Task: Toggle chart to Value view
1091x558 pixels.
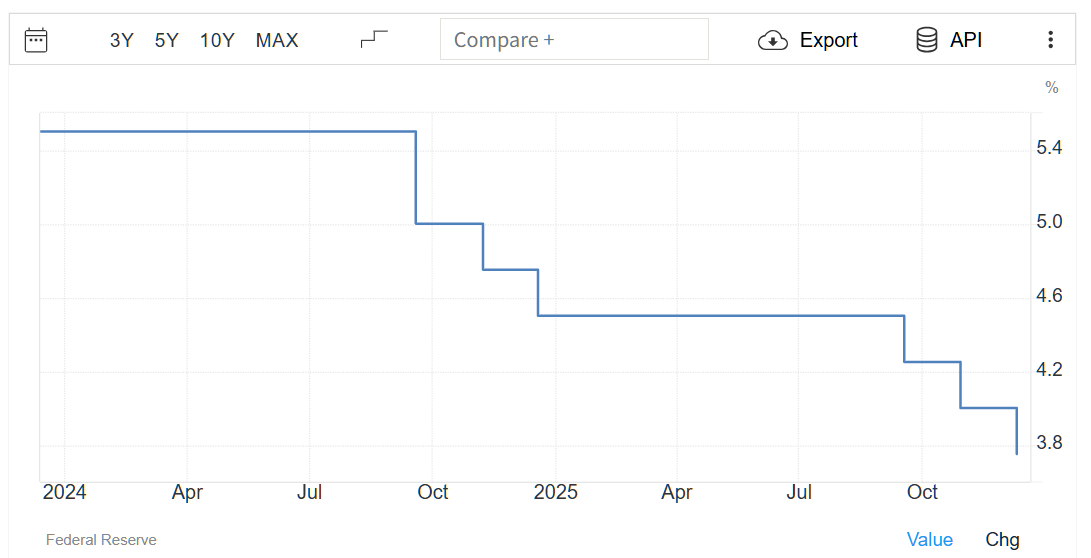Action: click(930, 540)
